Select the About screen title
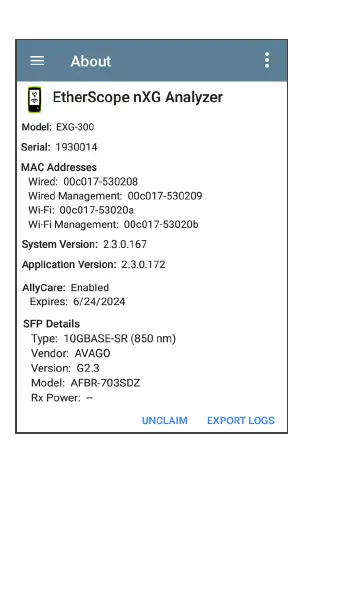This screenshot has width=360, height=612. pyautogui.click(x=91, y=61)
